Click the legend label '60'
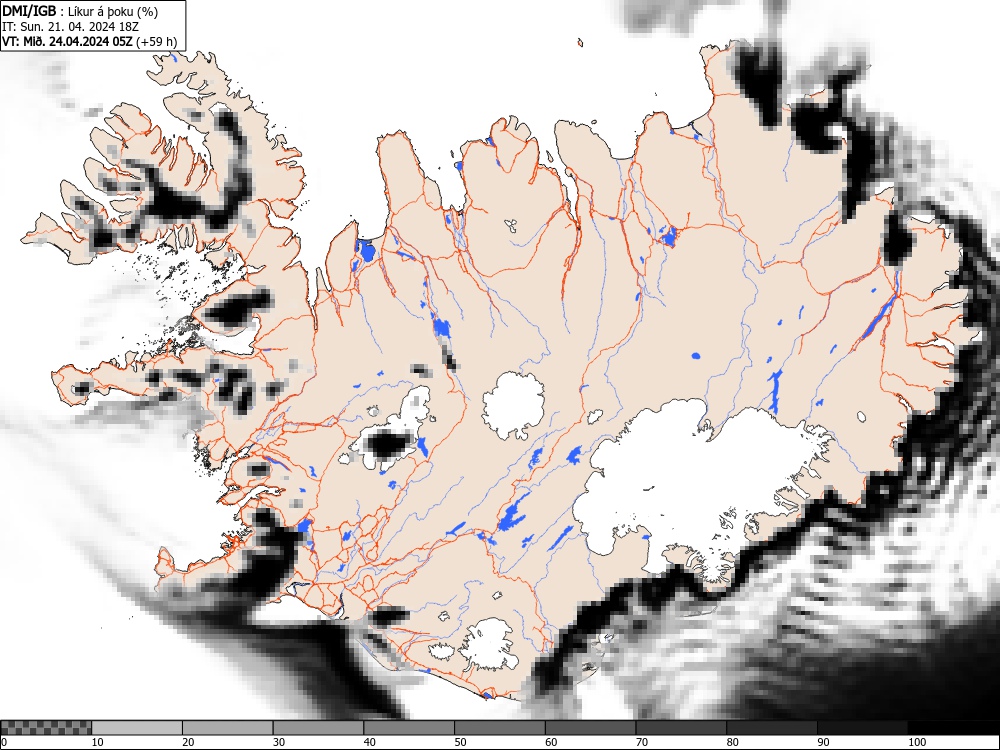This screenshot has height=750, width=1000. (x=550, y=742)
